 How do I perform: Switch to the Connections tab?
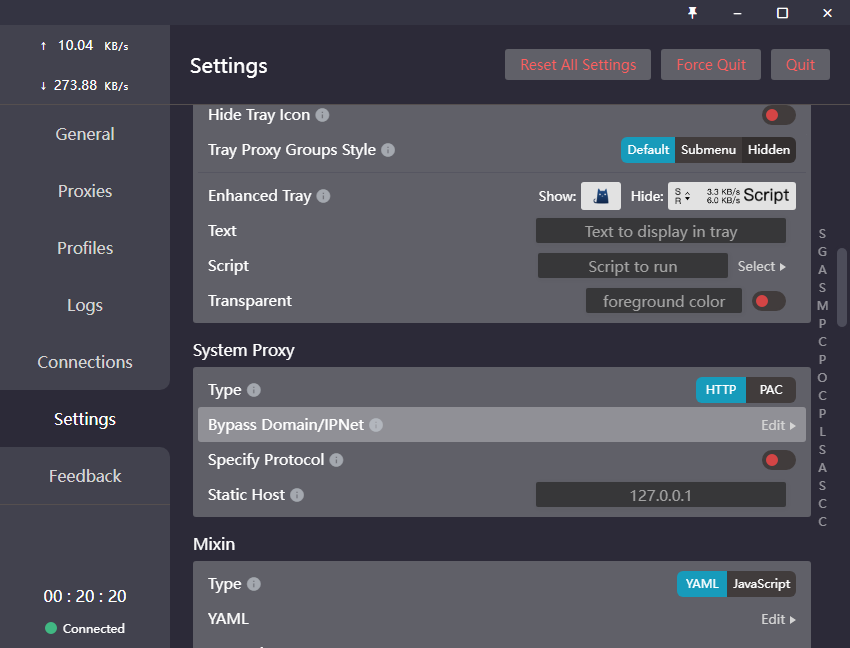(85, 362)
